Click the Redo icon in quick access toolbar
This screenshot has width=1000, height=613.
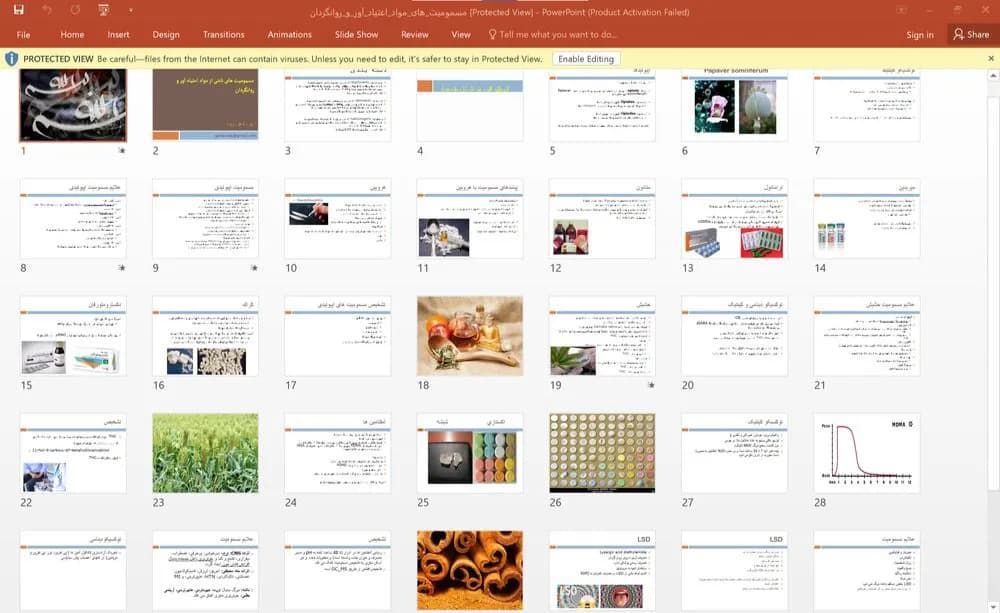(75, 10)
